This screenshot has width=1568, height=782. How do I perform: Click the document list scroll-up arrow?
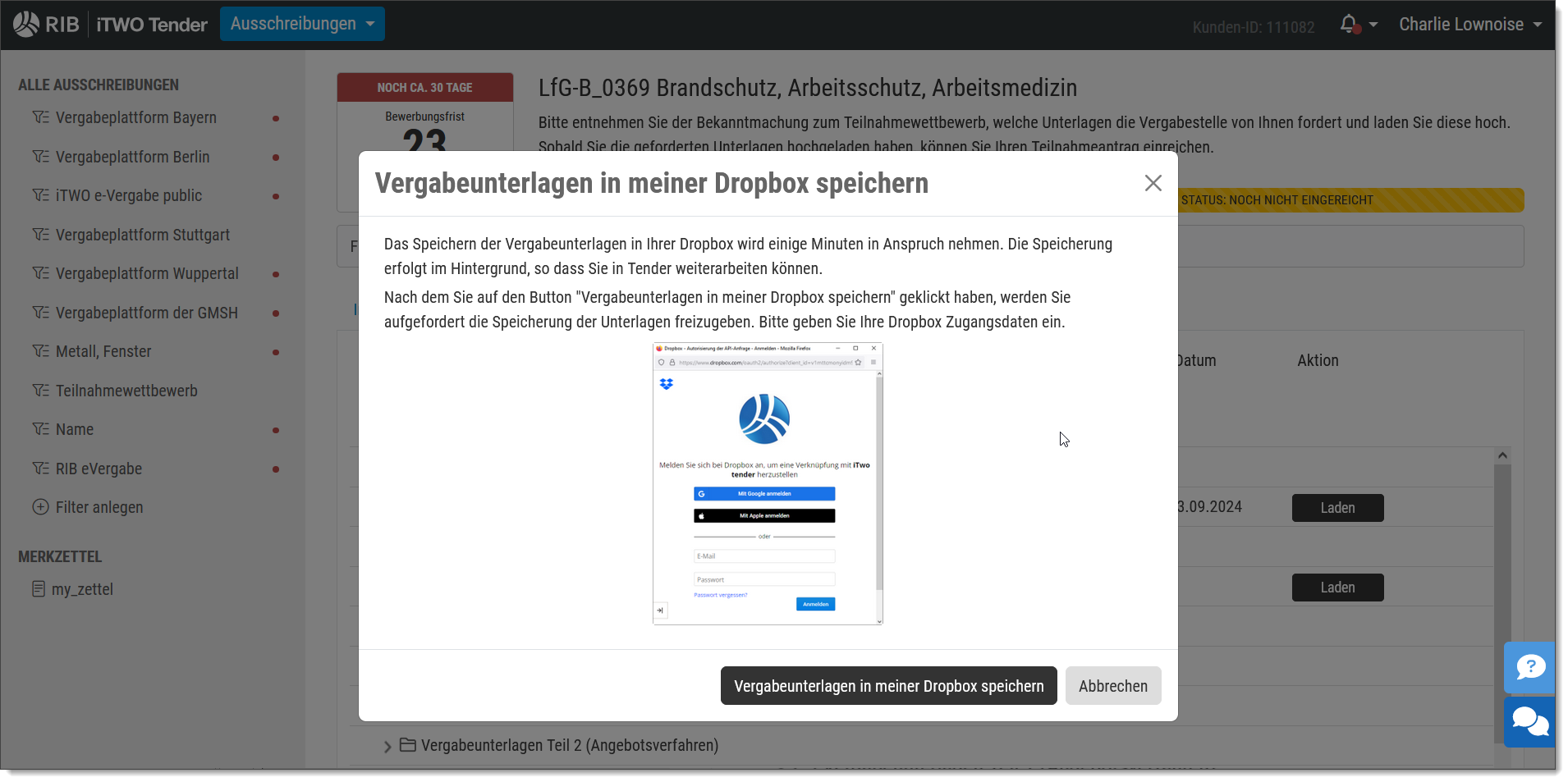point(1502,455)
